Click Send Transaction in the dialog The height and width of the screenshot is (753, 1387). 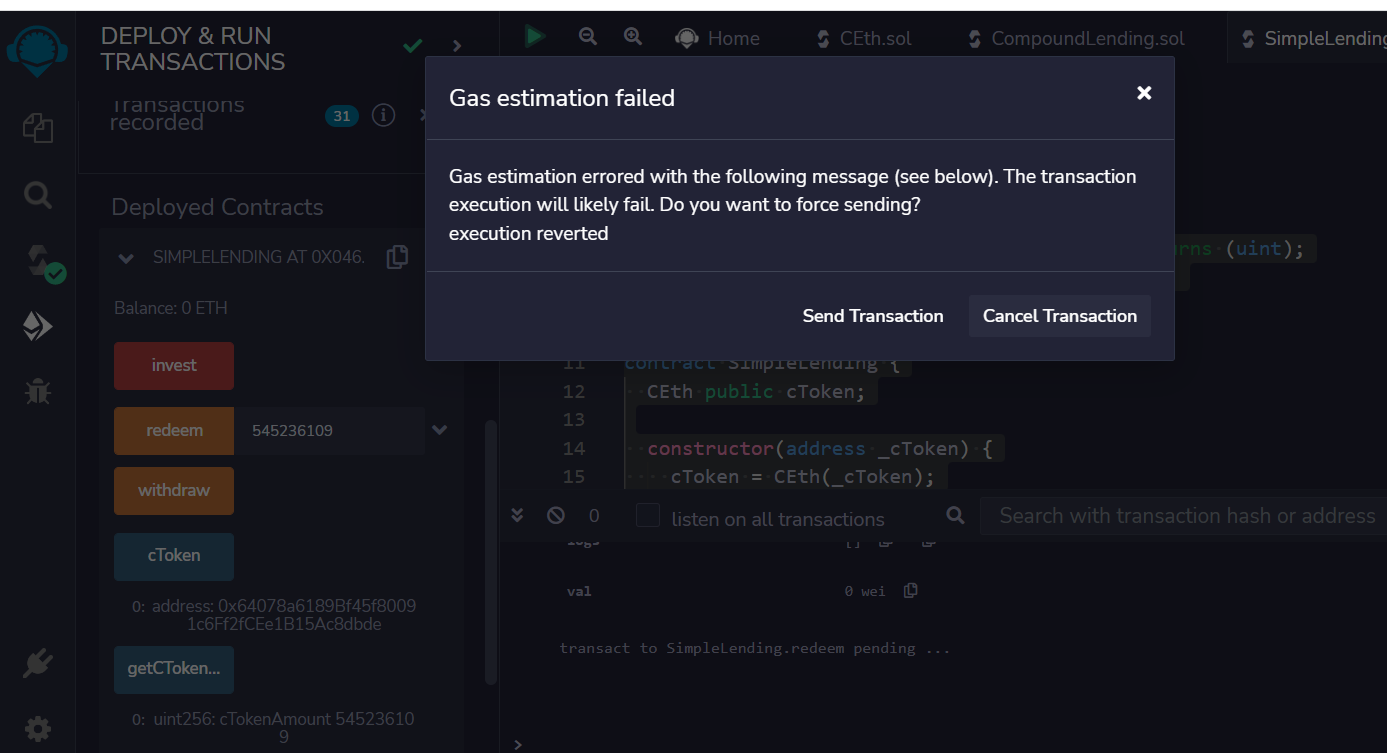point(872,316)
